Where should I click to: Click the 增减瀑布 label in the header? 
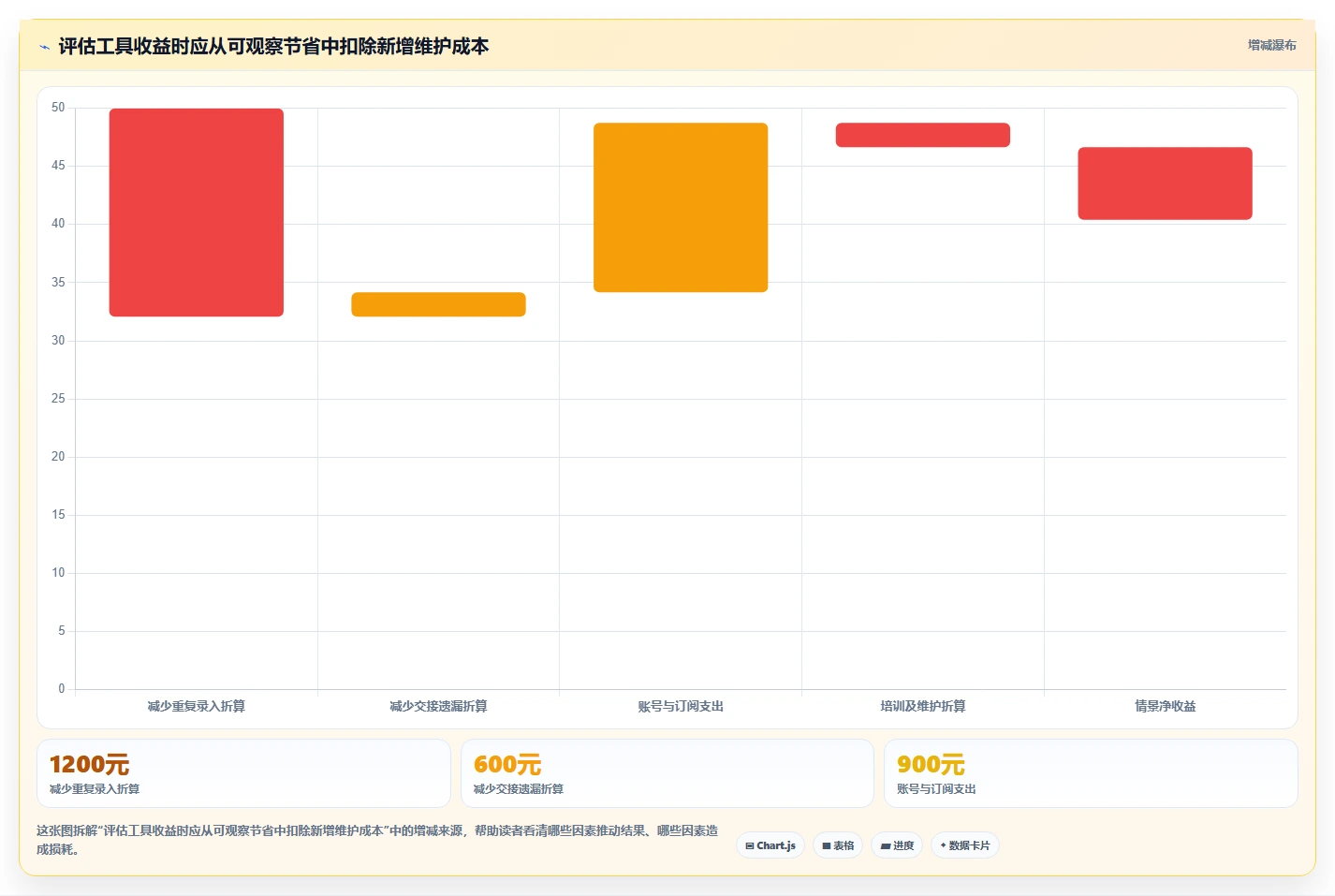1271,45
